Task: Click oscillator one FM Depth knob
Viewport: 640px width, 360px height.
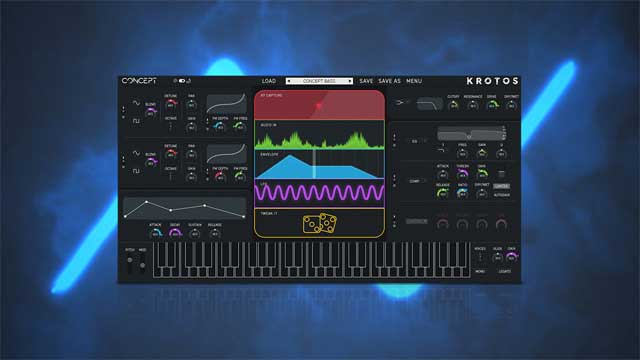Action: [x=220, y=127]
